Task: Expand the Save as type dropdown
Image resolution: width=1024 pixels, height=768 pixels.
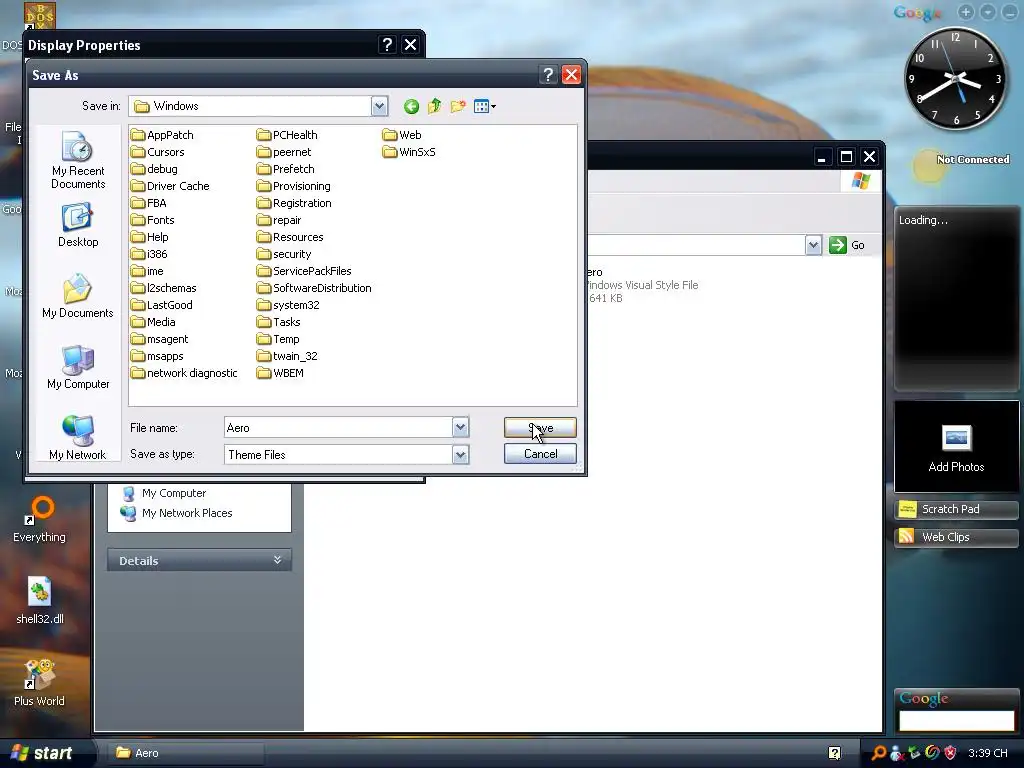Action: click(x=460, y=455)
